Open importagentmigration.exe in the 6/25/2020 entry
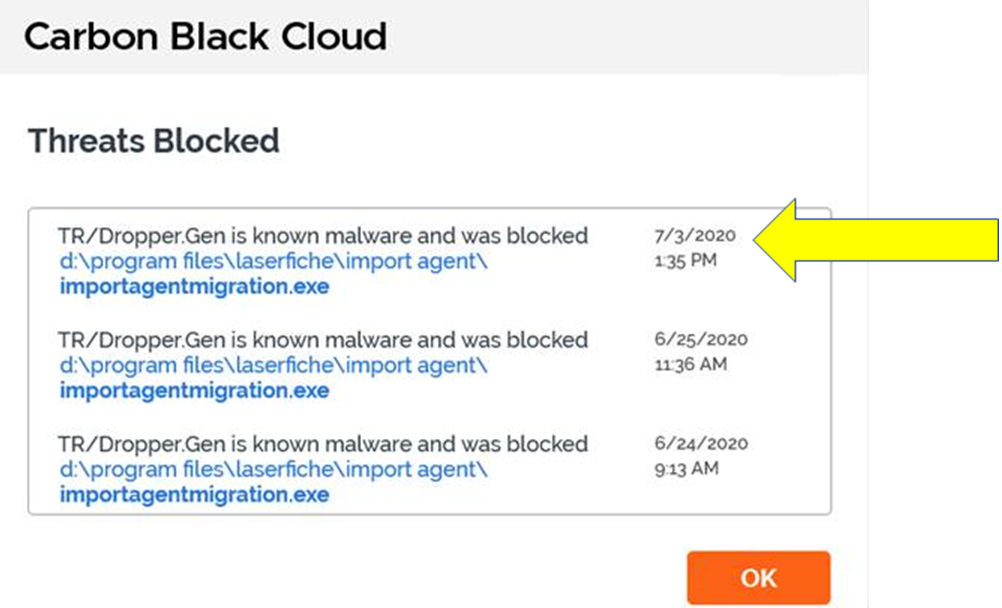This screenshot has width=1002, height=608. (194, 391)
